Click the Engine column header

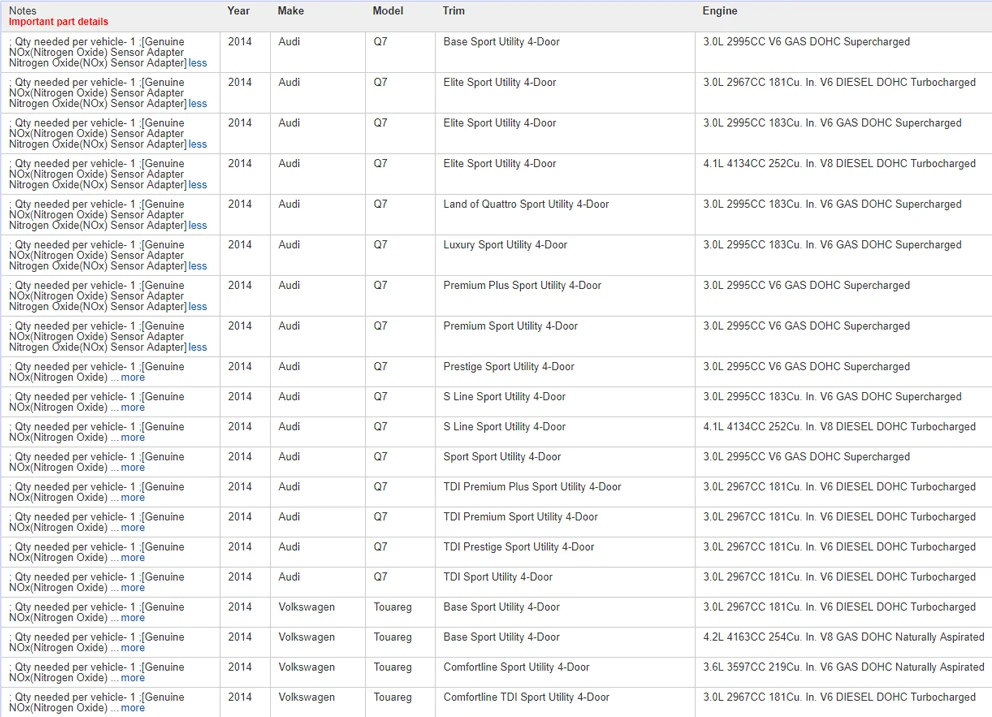720,11
